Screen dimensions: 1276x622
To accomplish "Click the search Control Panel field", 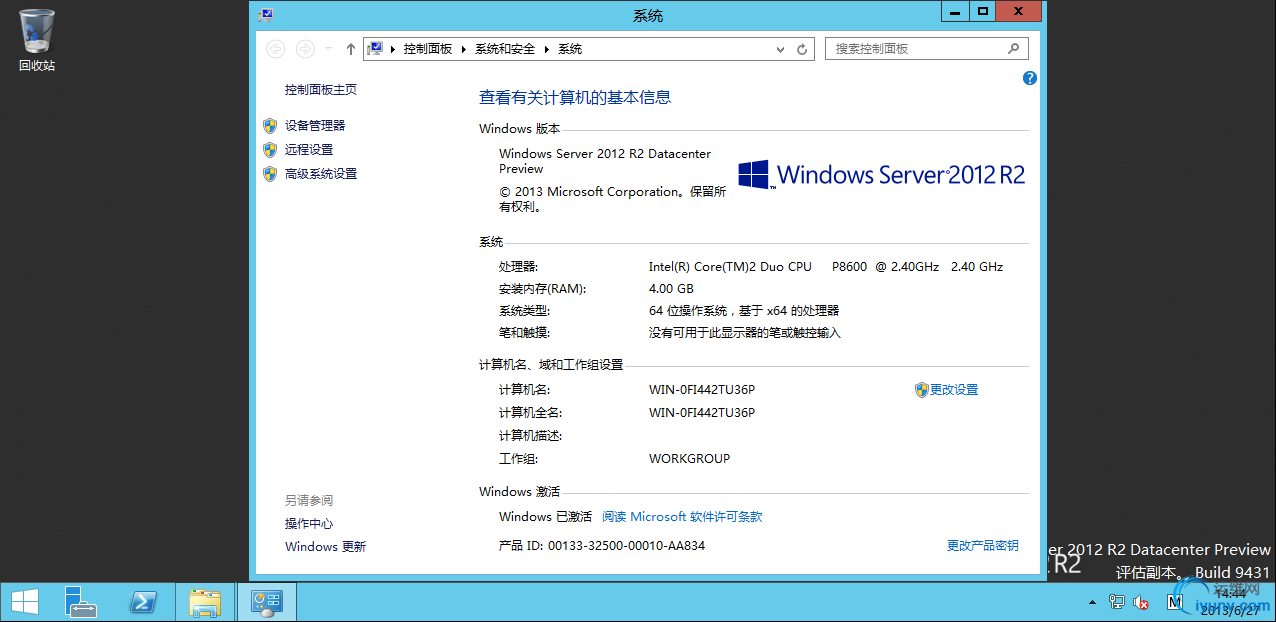I will [x=926, y=48].
